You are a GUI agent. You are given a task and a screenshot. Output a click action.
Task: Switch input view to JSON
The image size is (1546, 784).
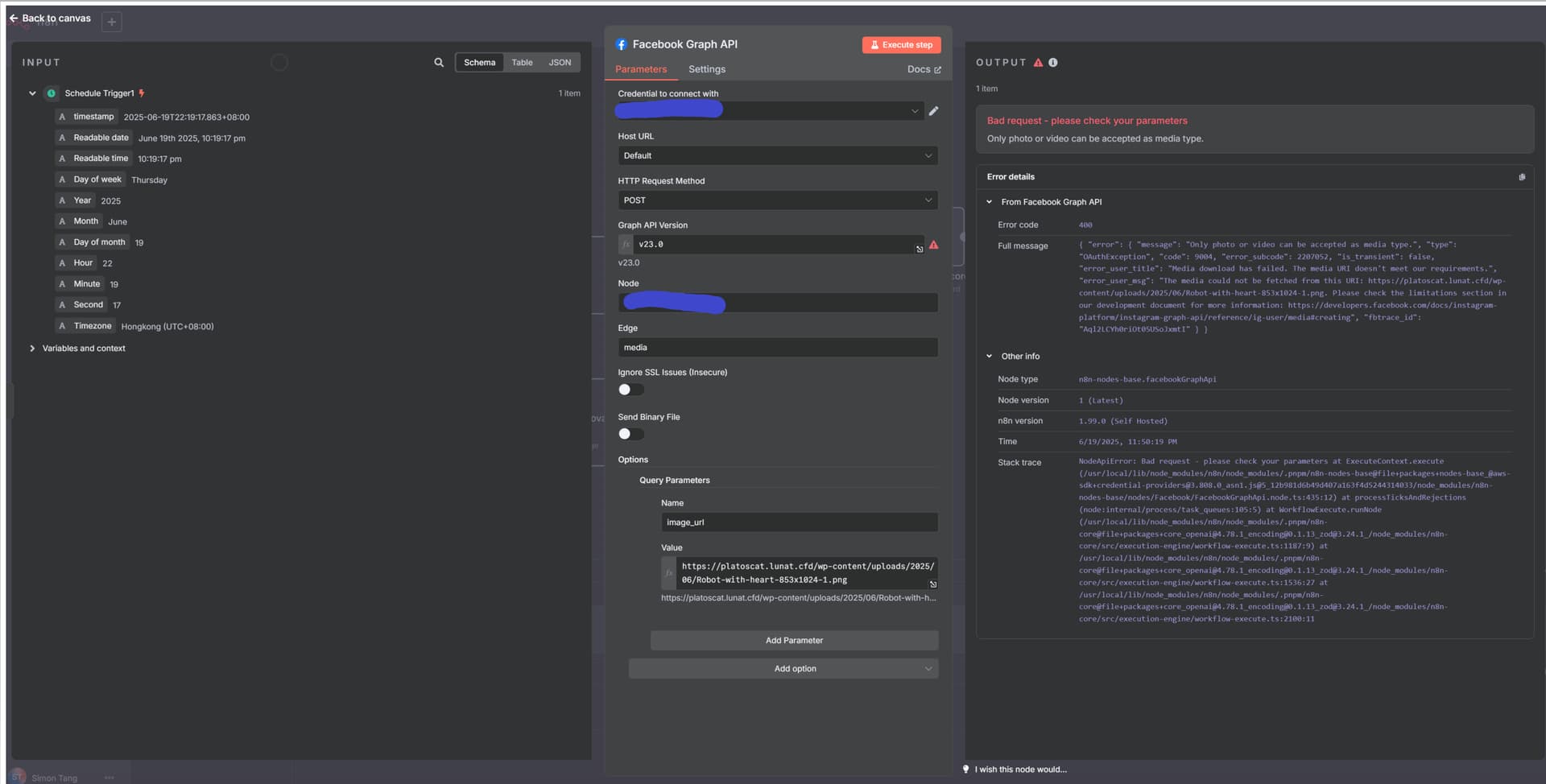pos(560,62)
